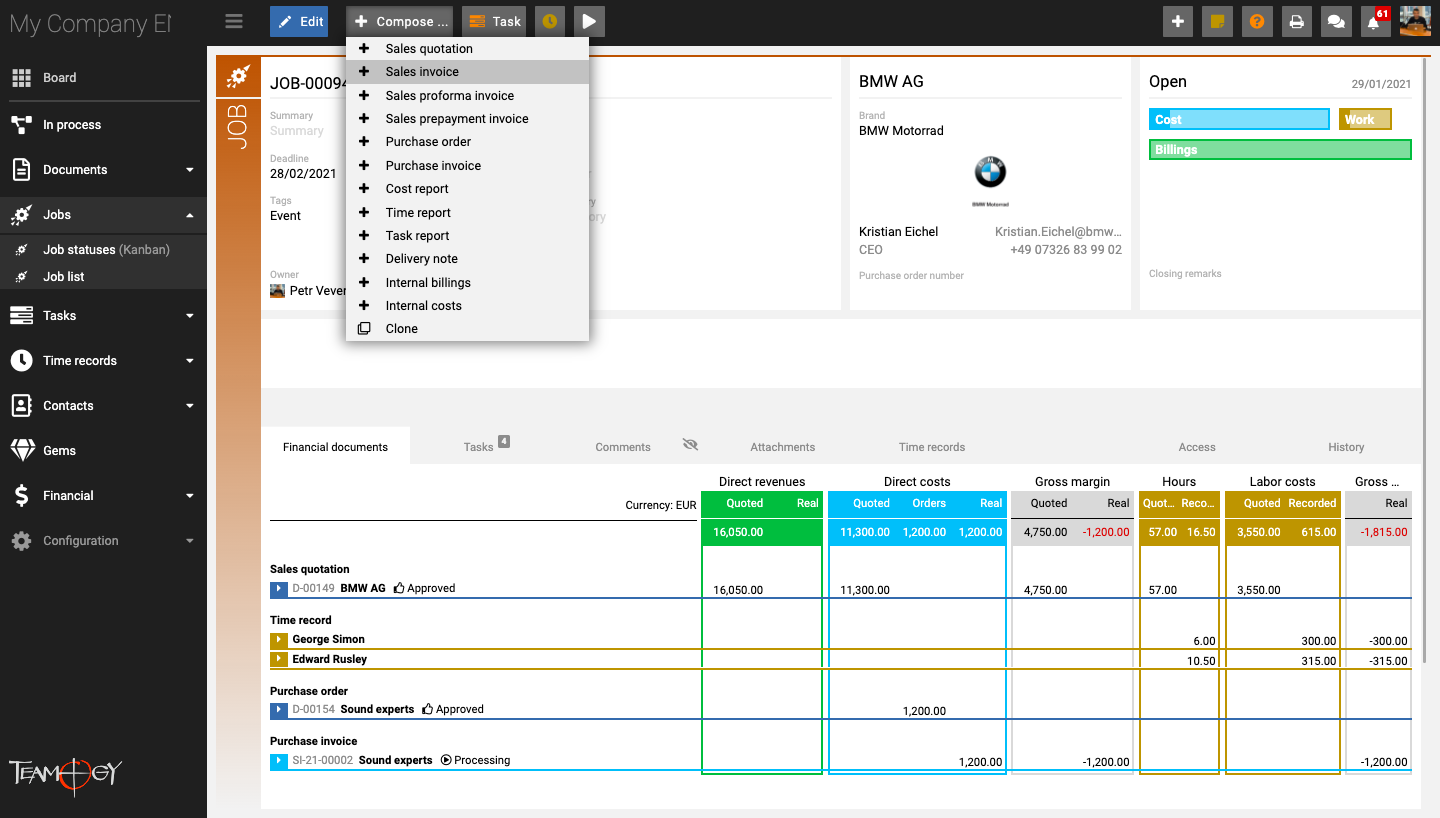Viewport: 1440px width, 818px height.
Task: Expand the D-00149 BMW AG quotation row
Action: click(x=279, y=589)
